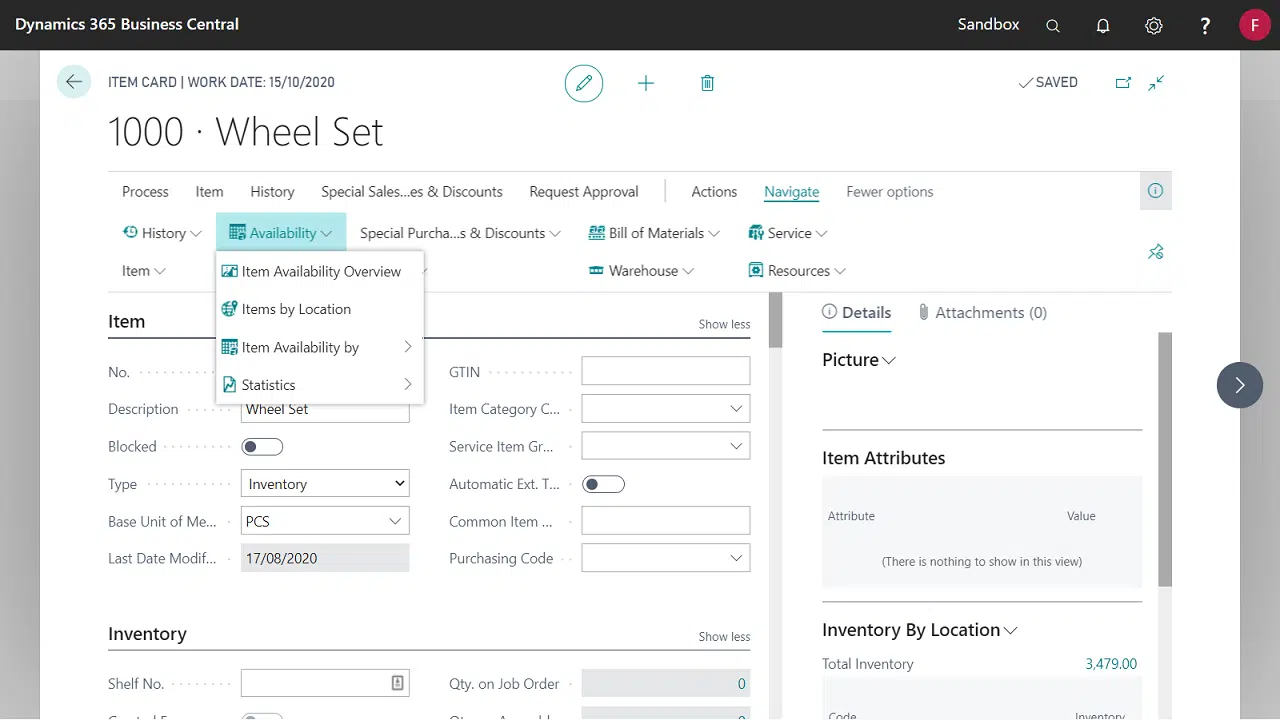The image size is (1280, 720).
Task: Click the GTIN input field
Action: [x=665, y=372]
